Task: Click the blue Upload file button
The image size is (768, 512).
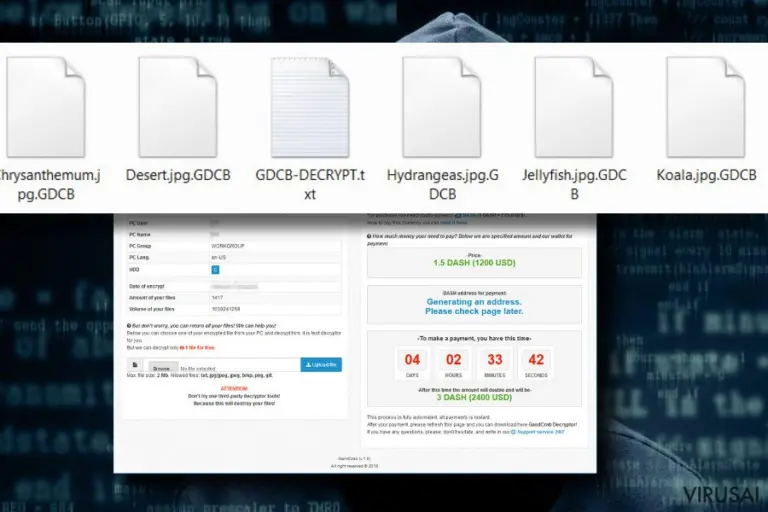Action: coord(321,365)
